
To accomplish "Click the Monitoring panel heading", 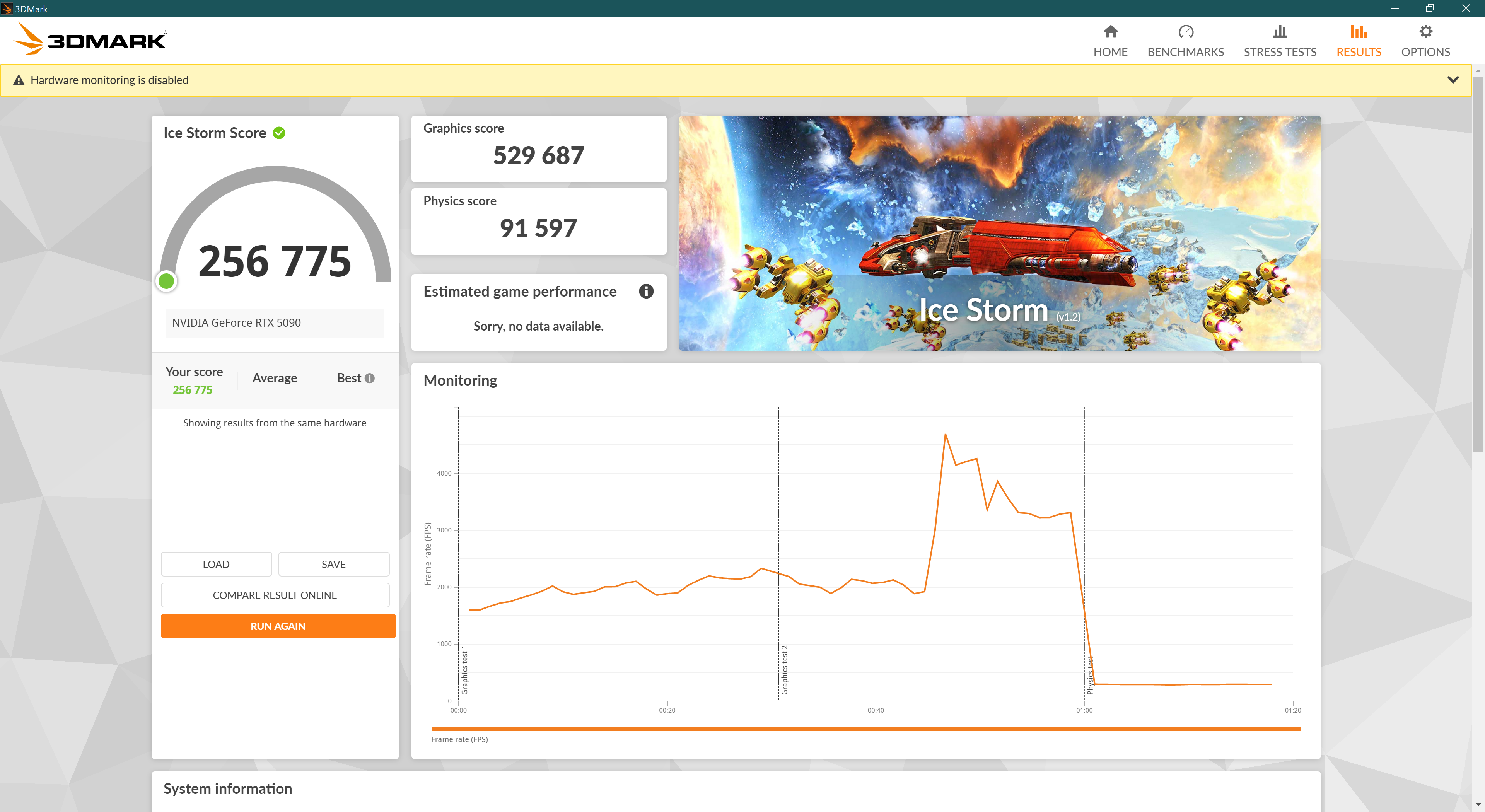I will pos(460,380).
